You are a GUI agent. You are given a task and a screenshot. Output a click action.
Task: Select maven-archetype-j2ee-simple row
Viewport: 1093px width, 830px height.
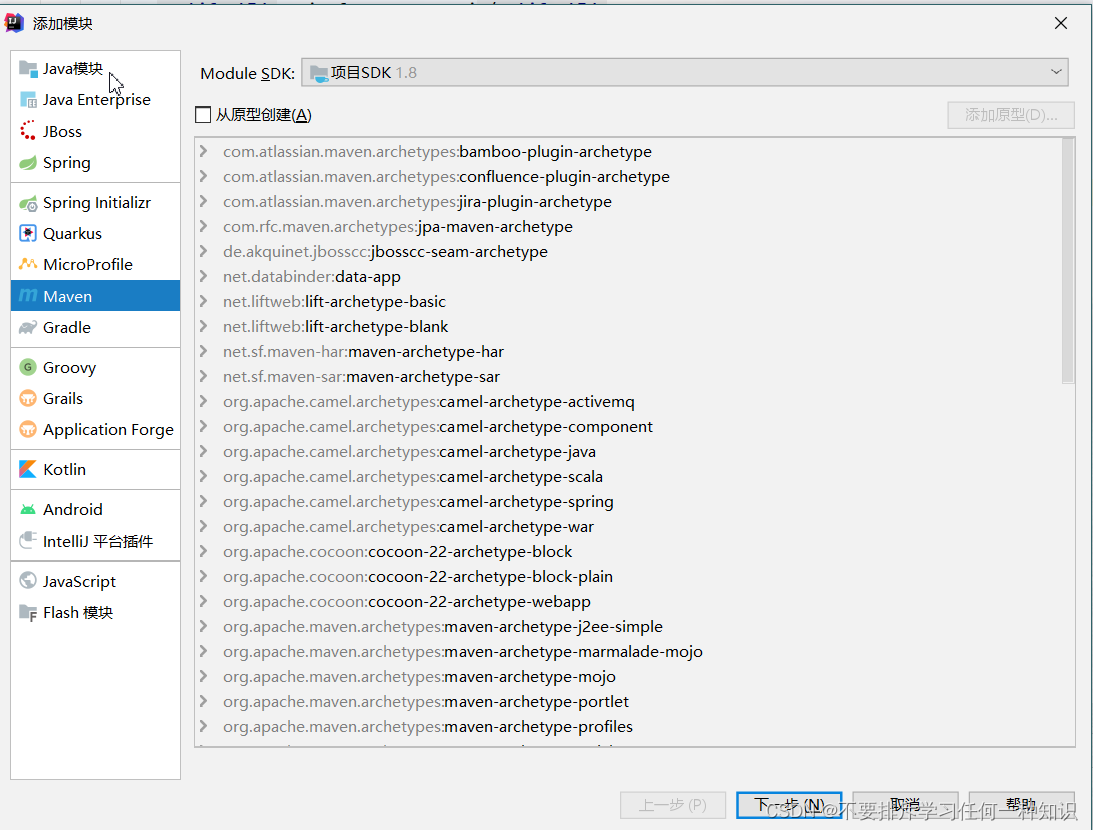[x=628, y=627]
